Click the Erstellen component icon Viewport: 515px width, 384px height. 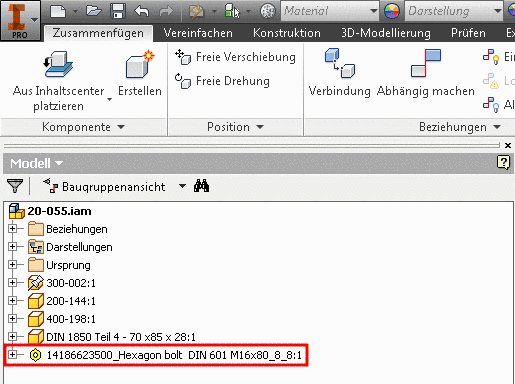140,64
